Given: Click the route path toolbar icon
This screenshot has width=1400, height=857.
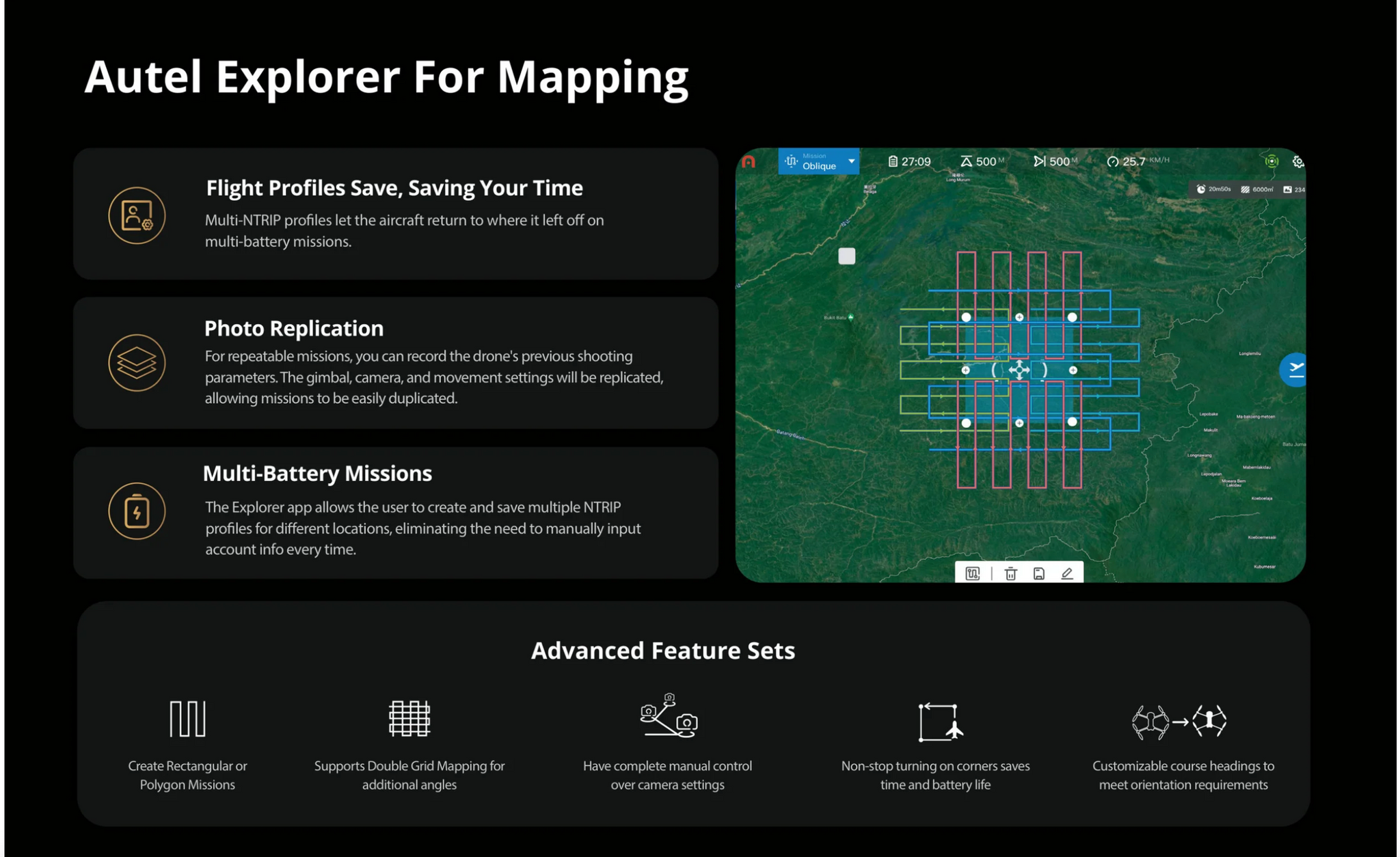Looking at the screenshot, I should pyautogui.click(x=972, y=573).
